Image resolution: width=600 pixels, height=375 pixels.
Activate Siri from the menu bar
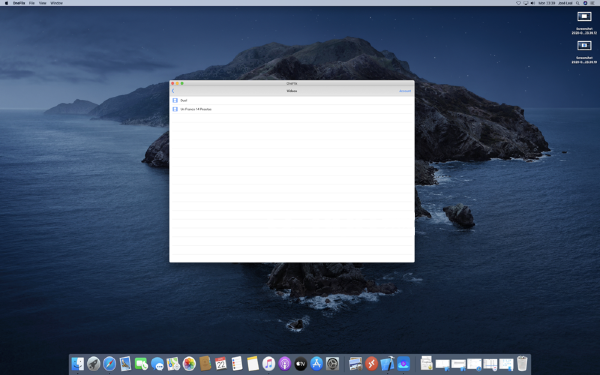click(x=585, y=3)
